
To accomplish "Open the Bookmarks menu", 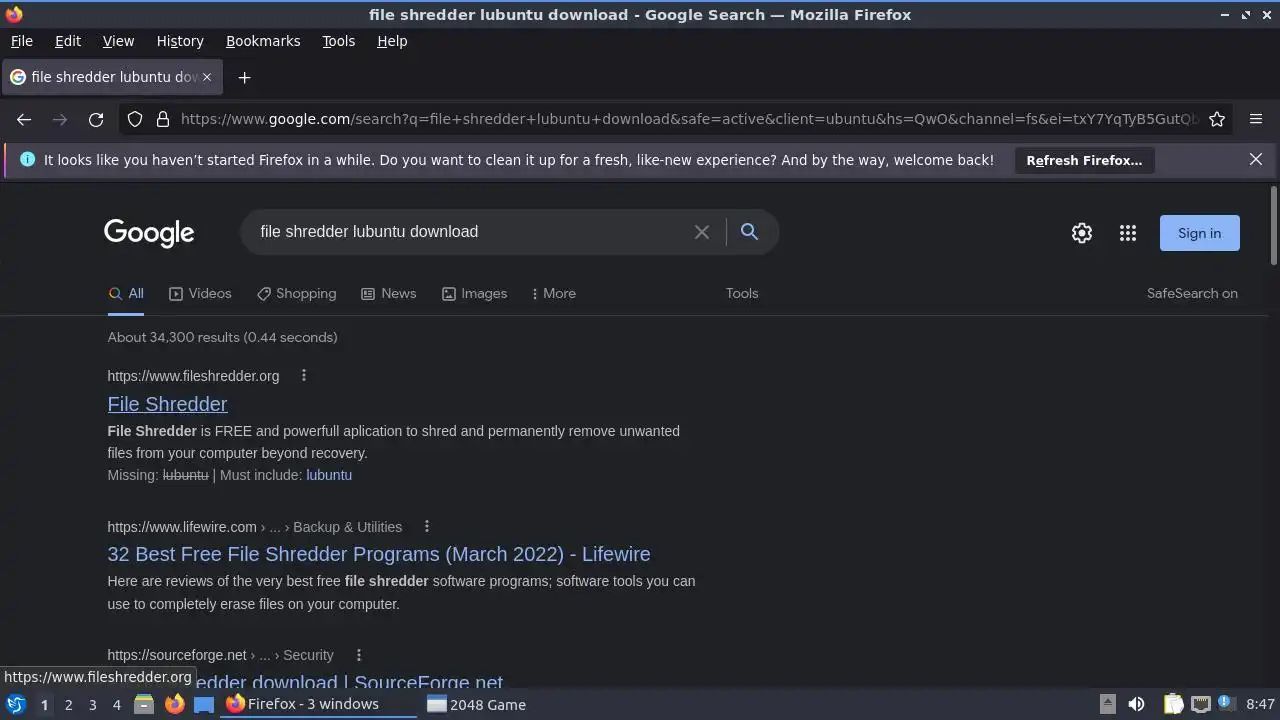I will tap(263, 41).
